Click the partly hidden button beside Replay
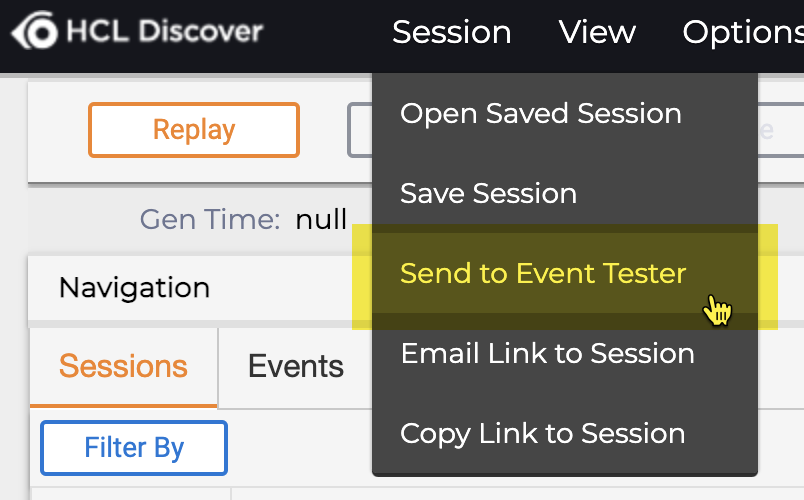The image size is (804, 500). click(x=359, y=130)
